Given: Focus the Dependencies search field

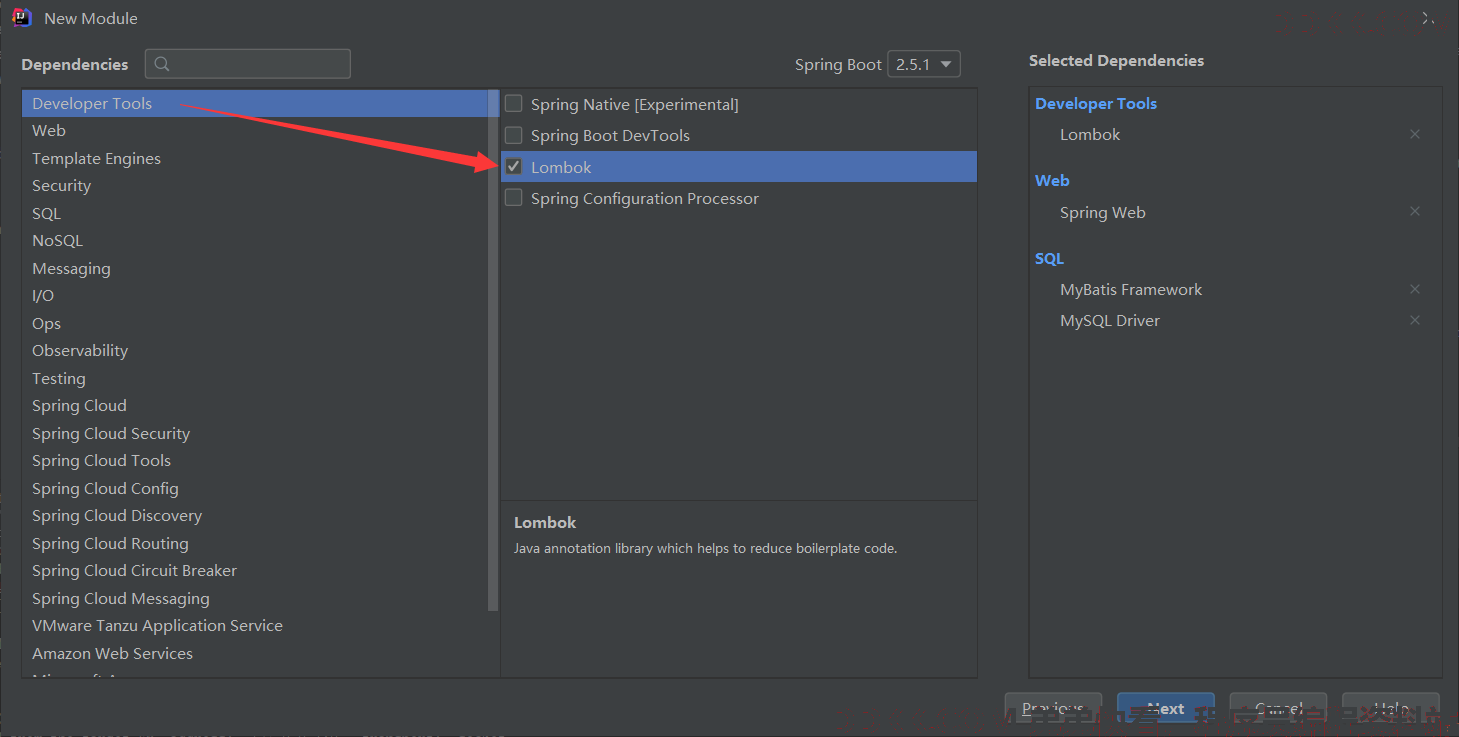Looking at the screenshot, I should pyautogui.click(x=248, y=64).
